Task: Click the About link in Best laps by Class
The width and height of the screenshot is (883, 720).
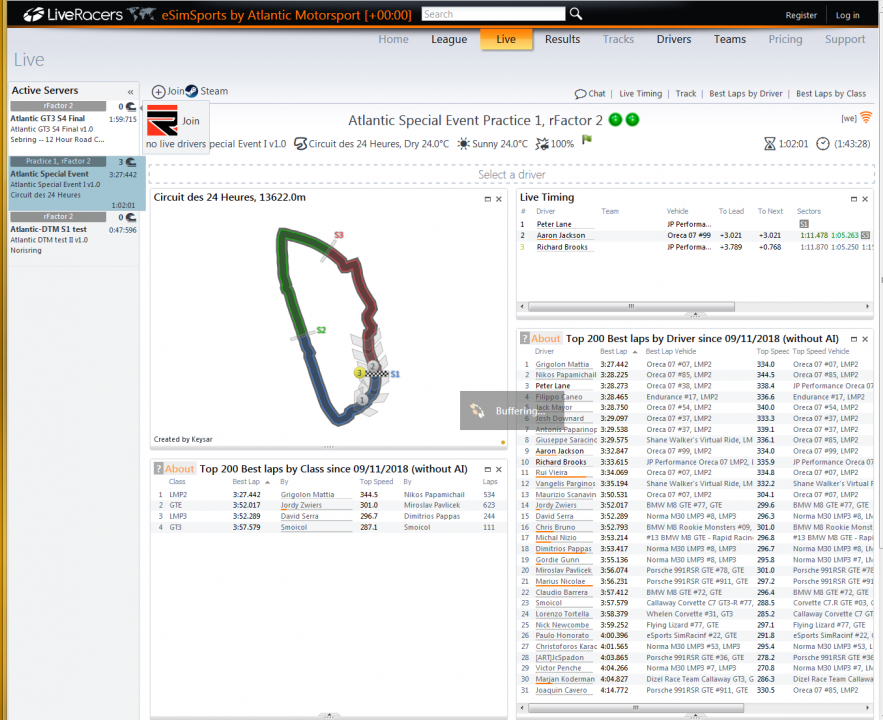Action: (179, 468)
